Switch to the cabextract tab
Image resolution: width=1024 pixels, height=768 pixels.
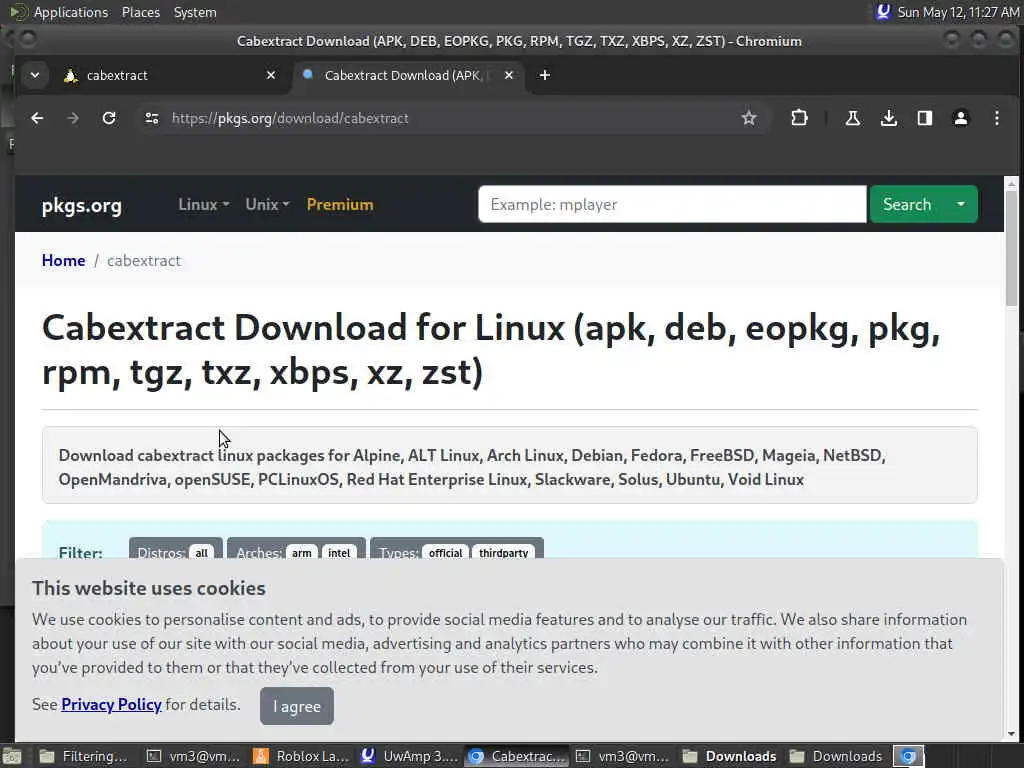(168, 75)
